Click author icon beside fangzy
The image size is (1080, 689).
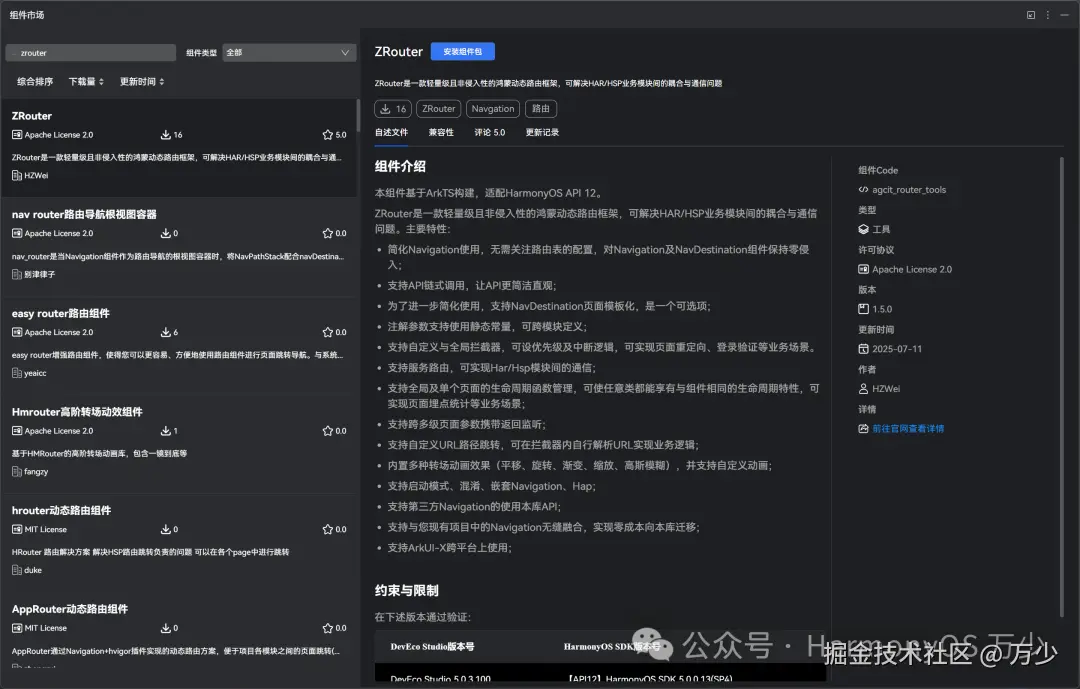click(17, 472)
